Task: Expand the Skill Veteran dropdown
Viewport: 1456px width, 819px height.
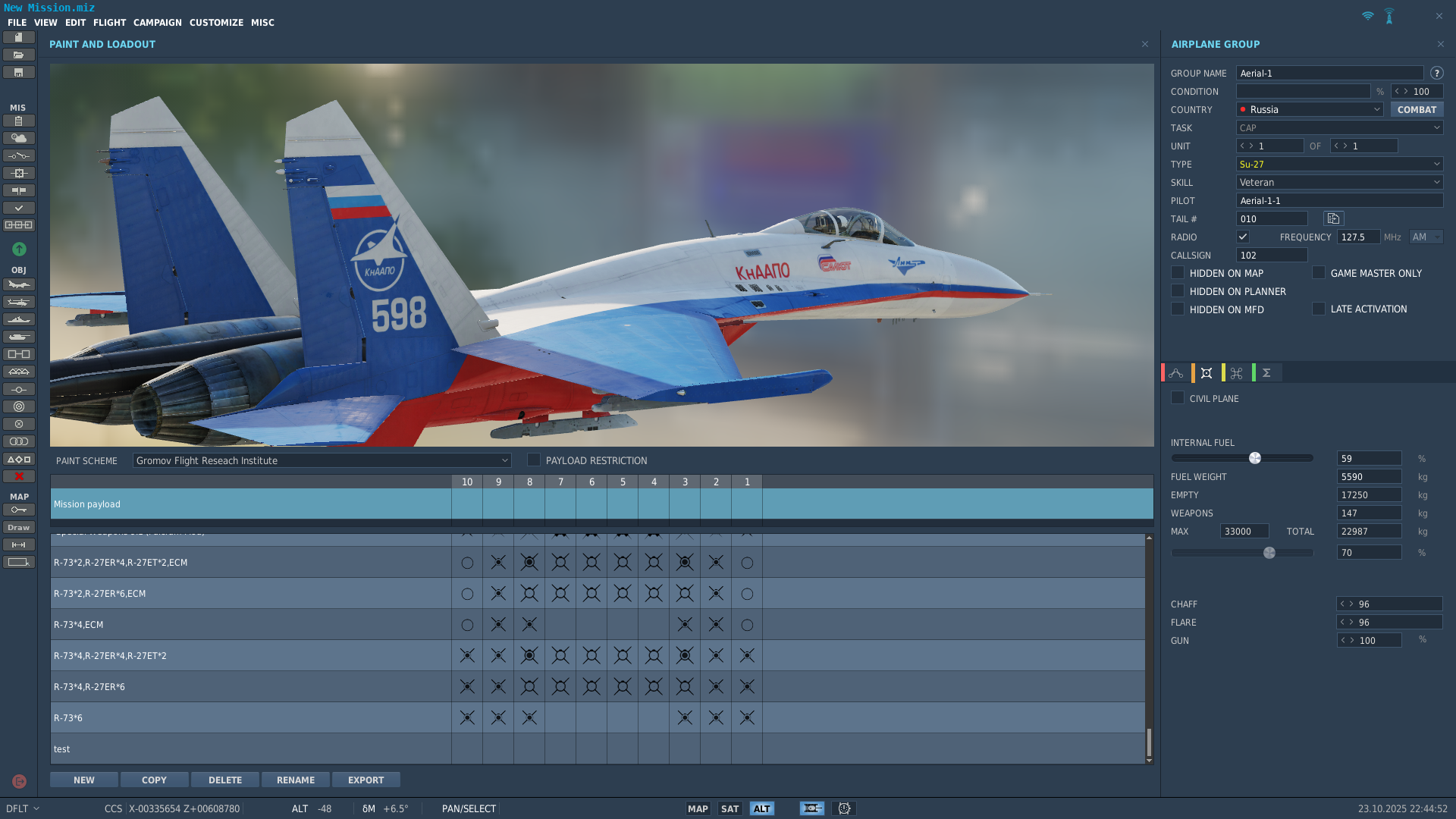Action: [1339, 183]
